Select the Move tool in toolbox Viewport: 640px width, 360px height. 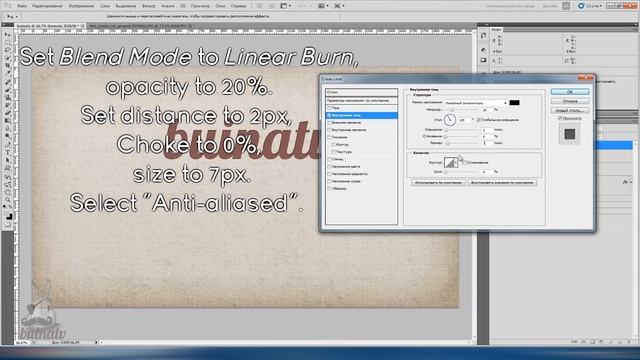(9, 35)
